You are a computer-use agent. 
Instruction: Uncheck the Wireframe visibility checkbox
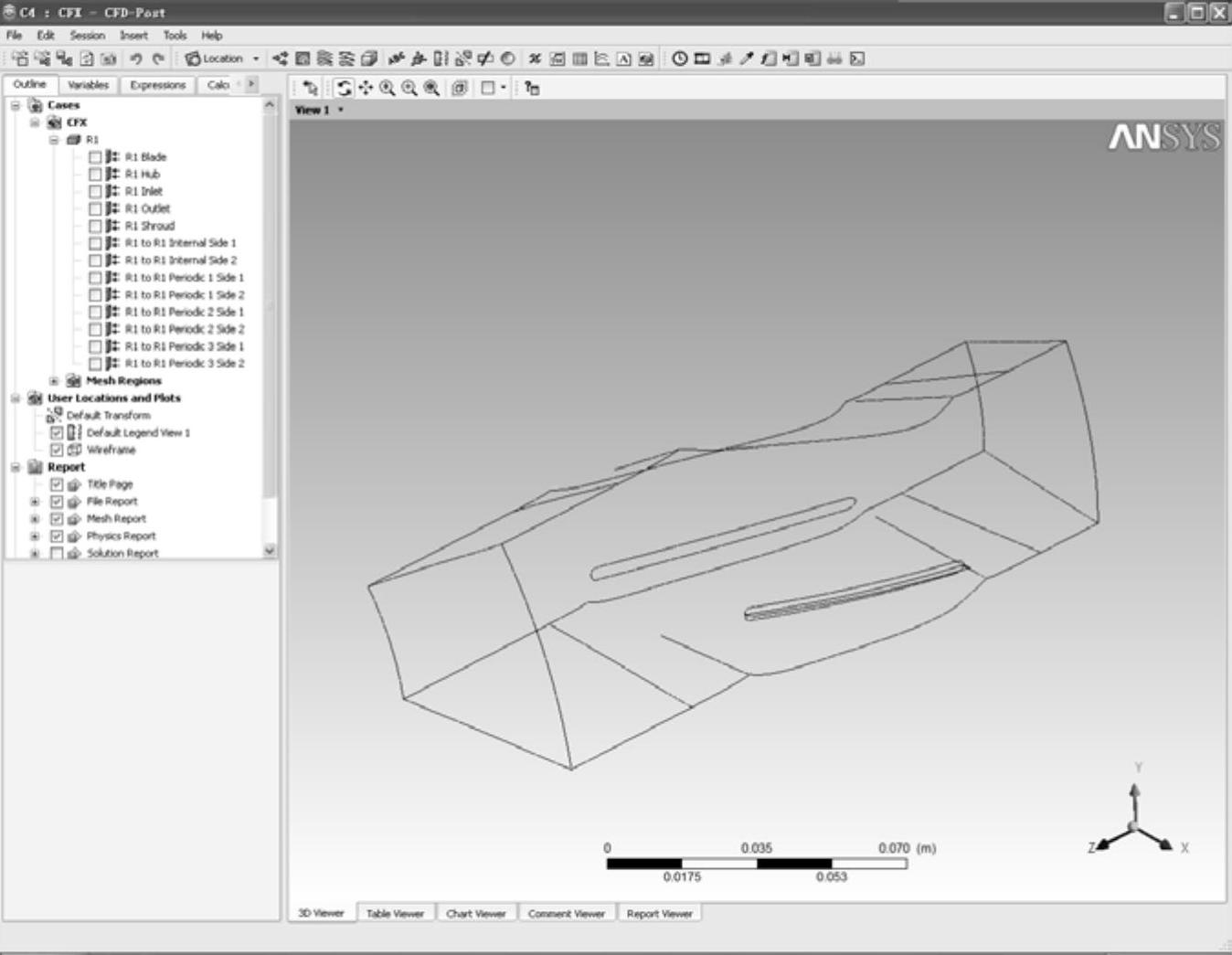pyautogui.click(x=57, y=450)
